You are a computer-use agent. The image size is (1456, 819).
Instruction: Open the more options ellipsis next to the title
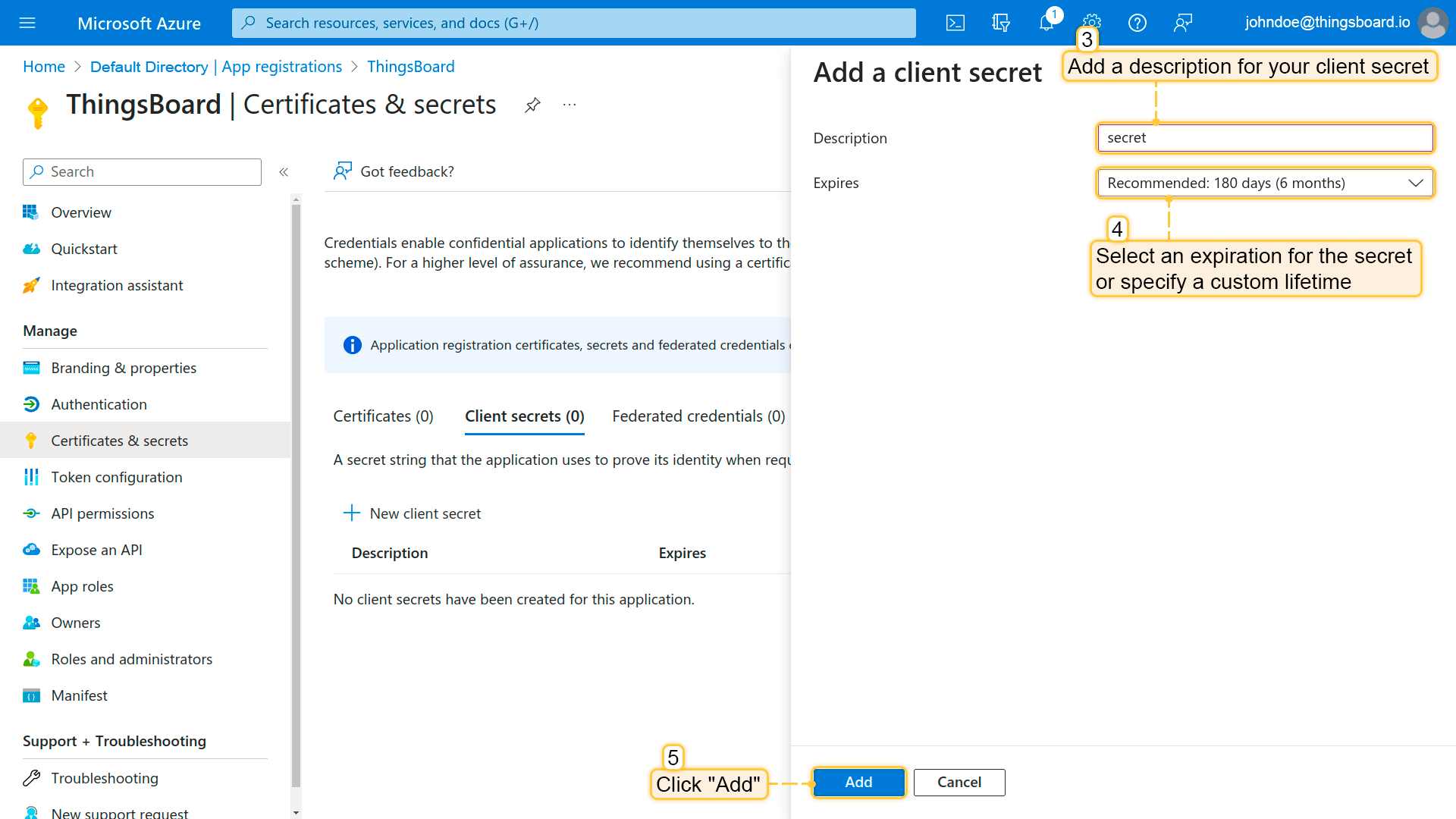tap(570, 105)
